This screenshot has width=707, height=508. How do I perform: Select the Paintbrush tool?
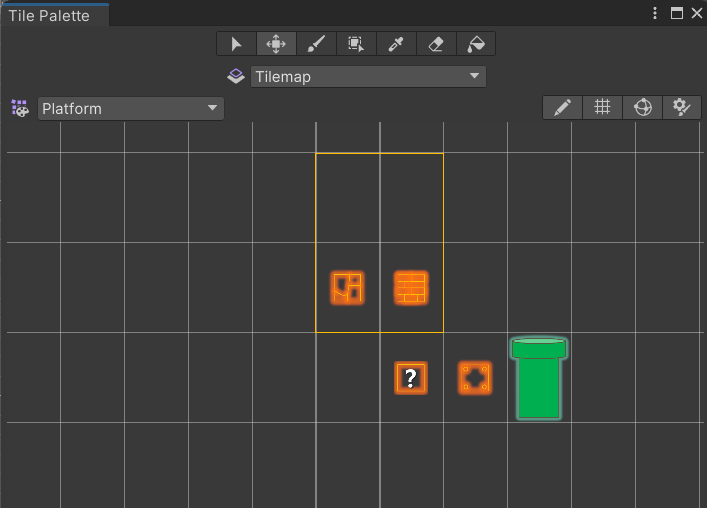316,44
